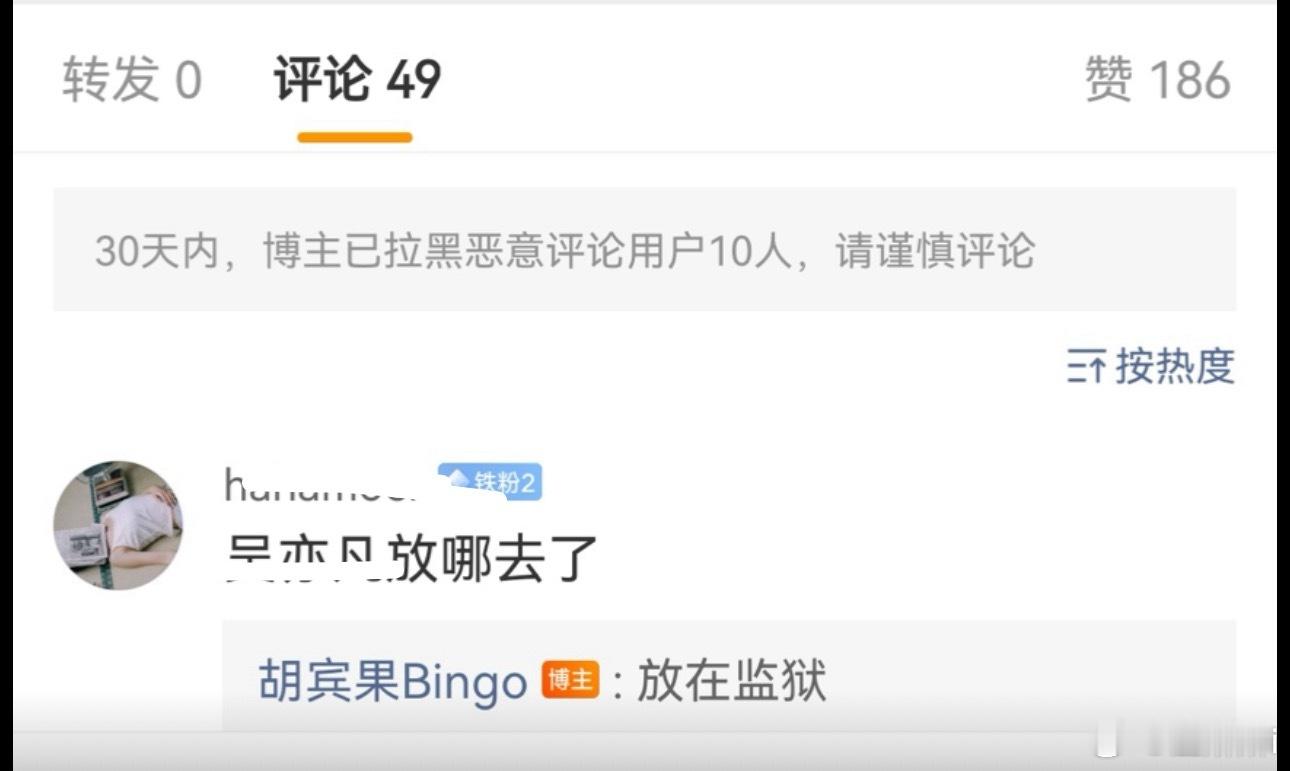Tap the 赞 character to like the post
This screenshot has height=771, width=1290.
tap(1109, 79)
